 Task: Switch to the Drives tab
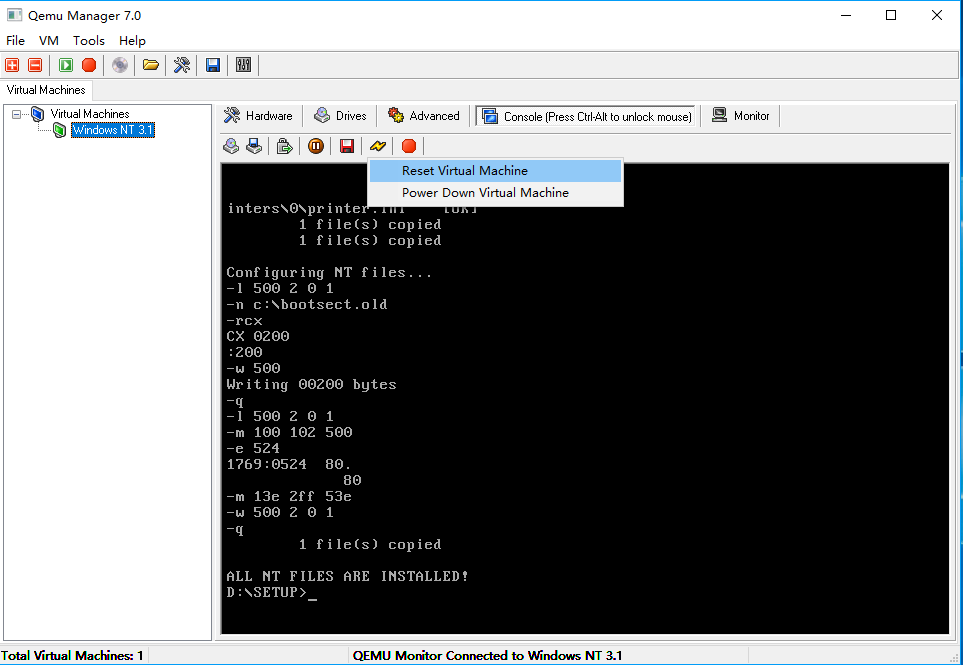coord(340,115)
